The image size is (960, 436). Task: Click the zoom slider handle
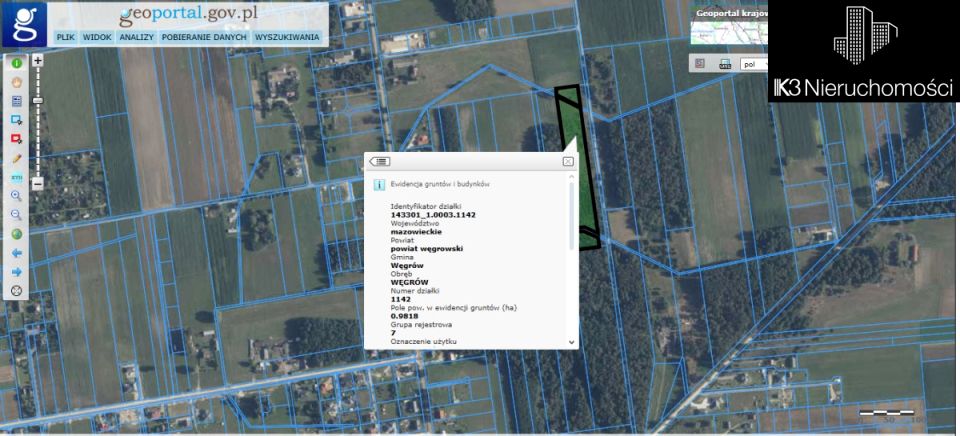coord(38,101)
